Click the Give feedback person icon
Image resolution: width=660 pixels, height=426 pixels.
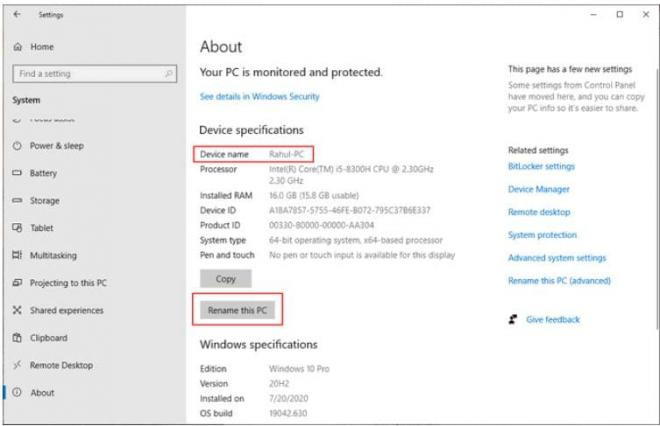click(x=513, y=320)
